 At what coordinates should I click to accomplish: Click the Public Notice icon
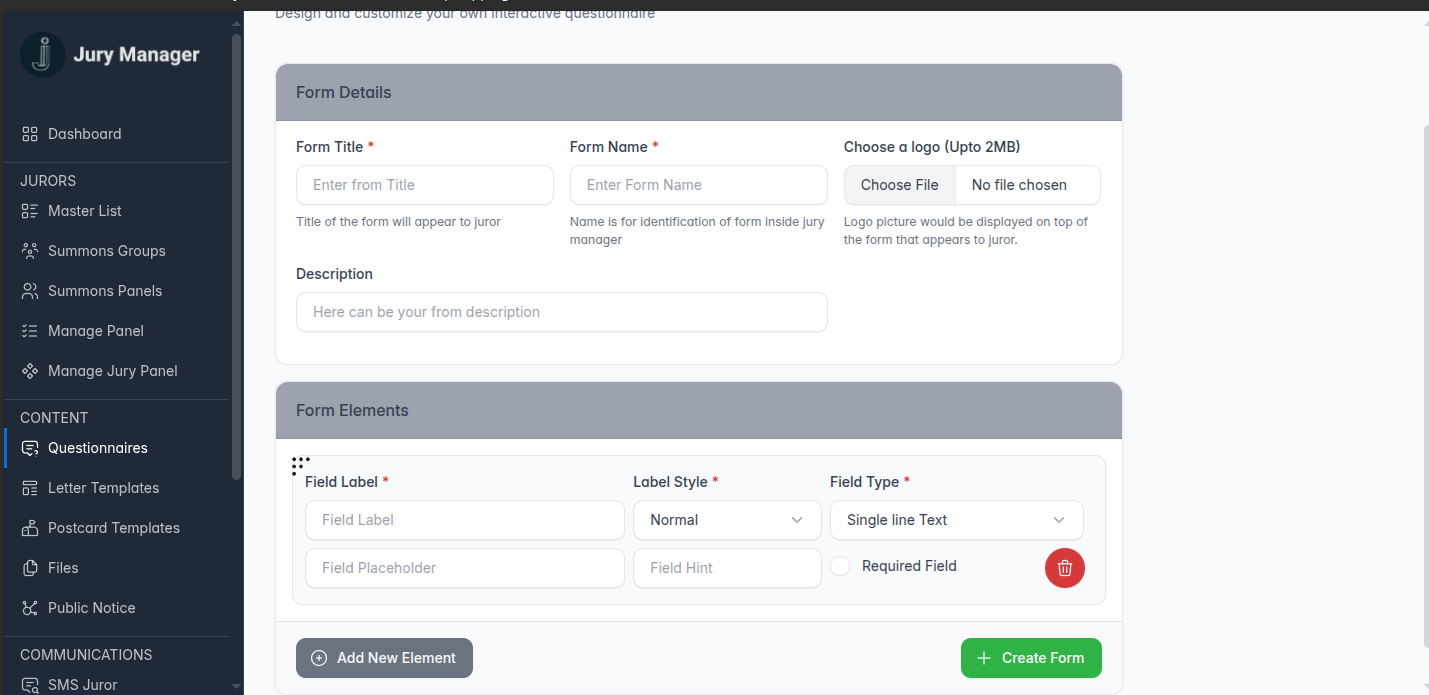click(31, 607)
